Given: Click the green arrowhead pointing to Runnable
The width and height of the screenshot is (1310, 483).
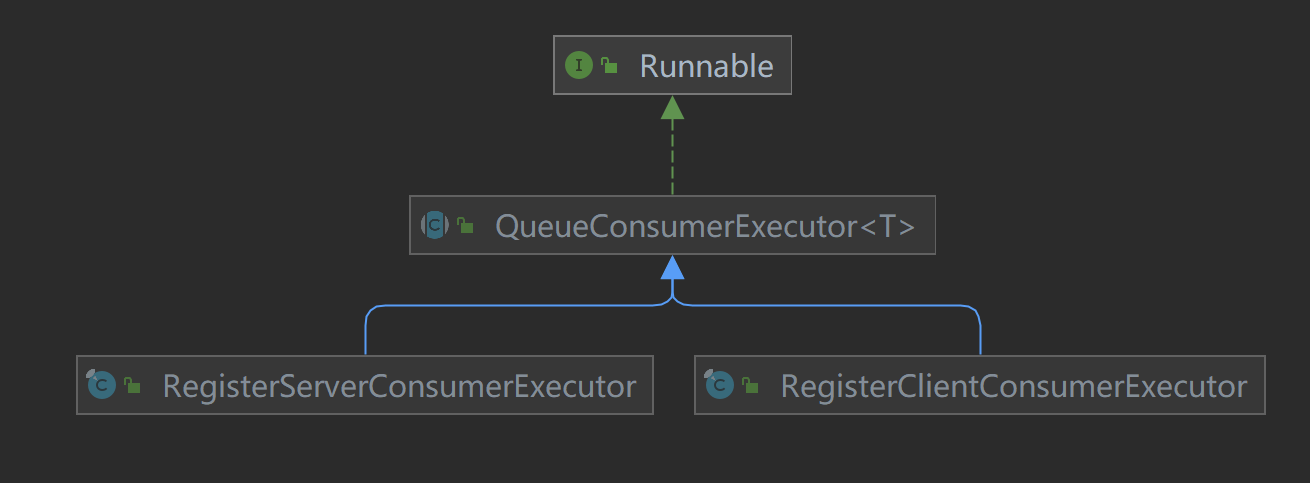Looking at the screenshot, I should pyautogui.click(x=672, y=108).
